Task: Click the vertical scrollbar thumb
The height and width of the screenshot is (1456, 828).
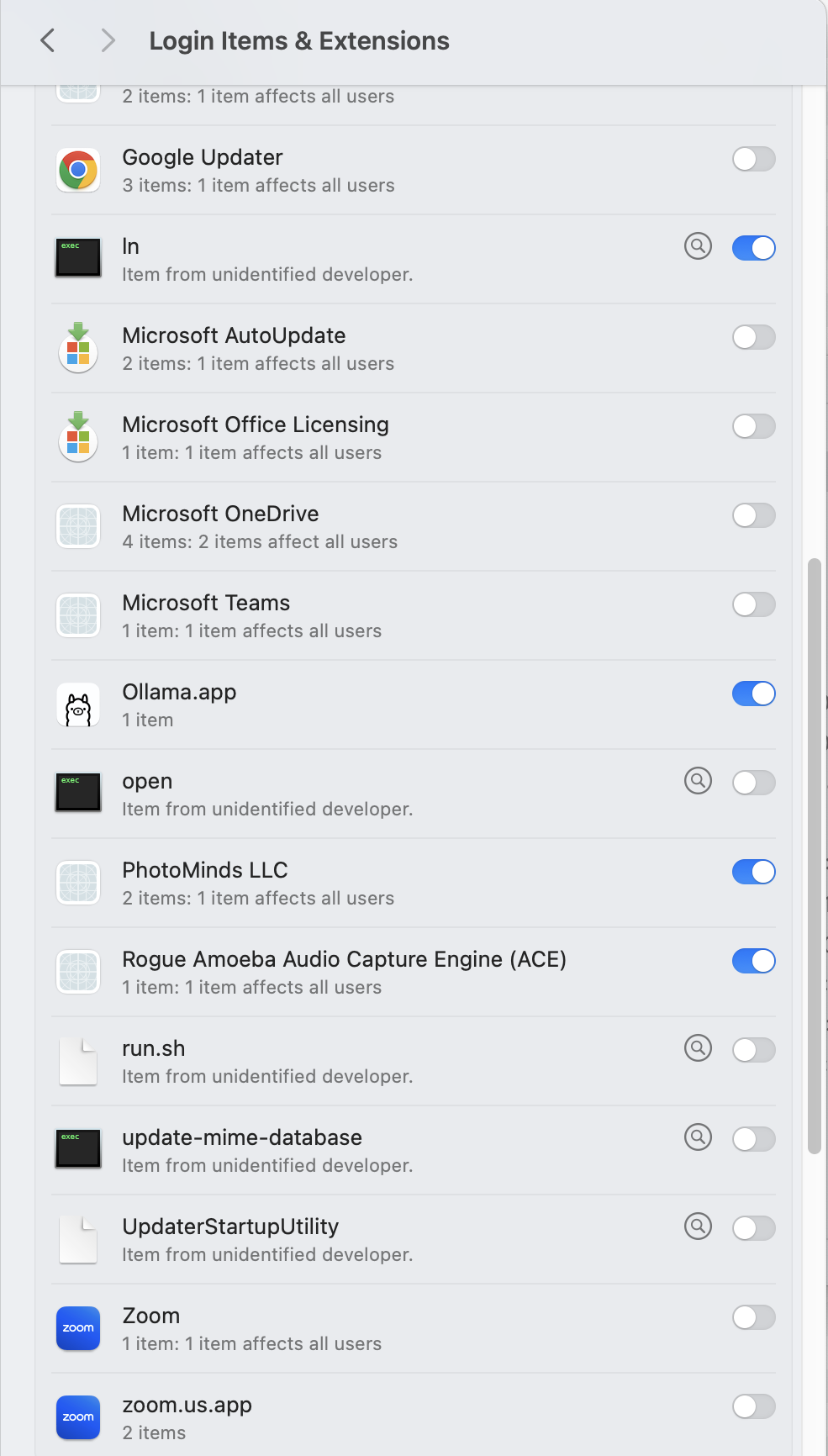Action: [x=814, y=856]
